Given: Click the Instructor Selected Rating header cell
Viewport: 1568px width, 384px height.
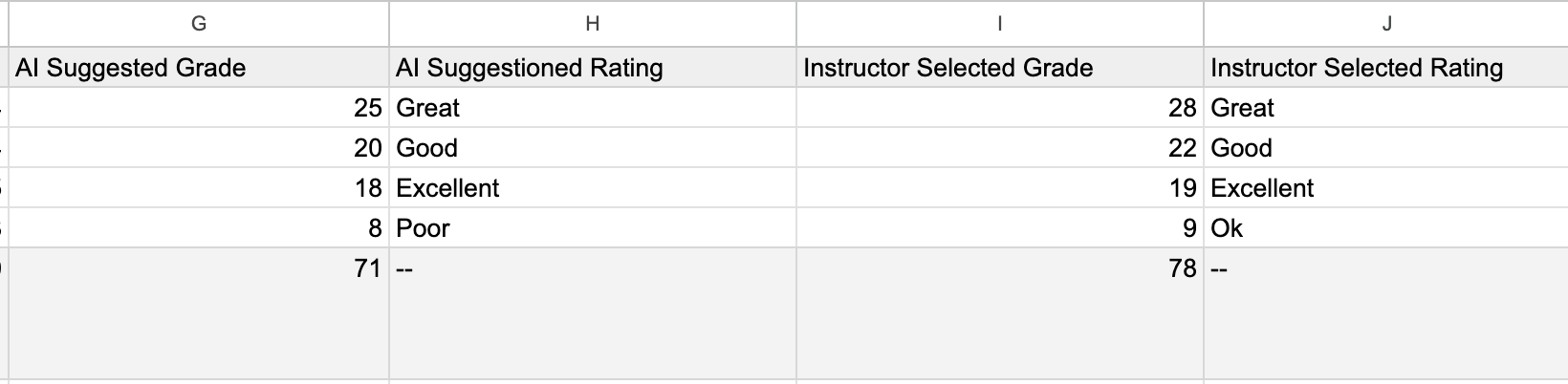Looking at the screenshot, I should [x=1386, y=68].
